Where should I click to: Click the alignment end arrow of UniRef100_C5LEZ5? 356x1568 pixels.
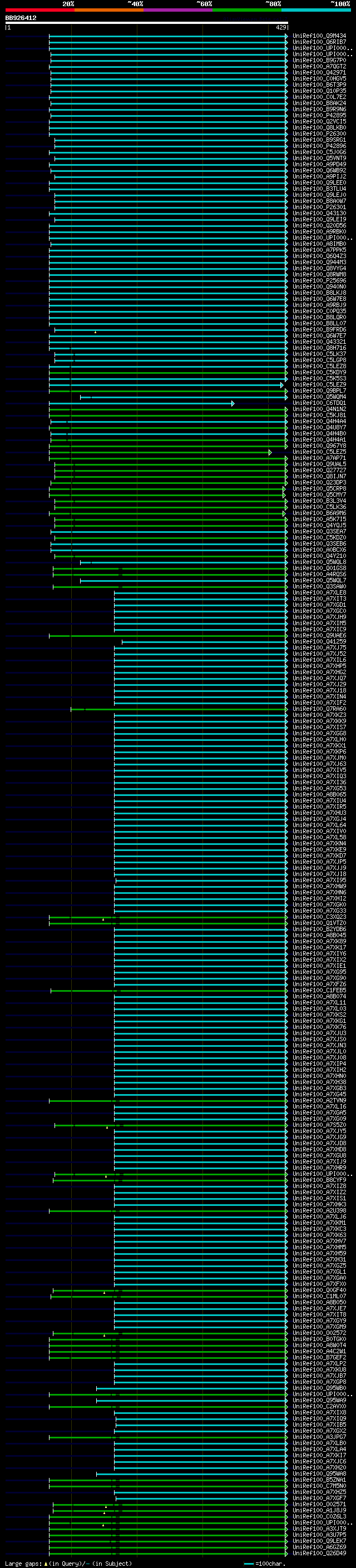click(x=270, y=452)
